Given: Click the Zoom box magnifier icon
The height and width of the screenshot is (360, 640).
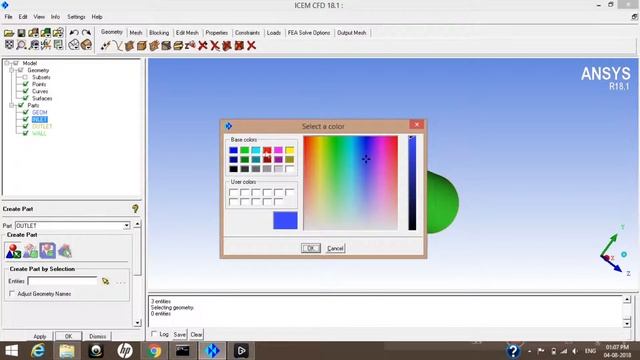Looking at the screenshot, I should [x=21, y=45].
